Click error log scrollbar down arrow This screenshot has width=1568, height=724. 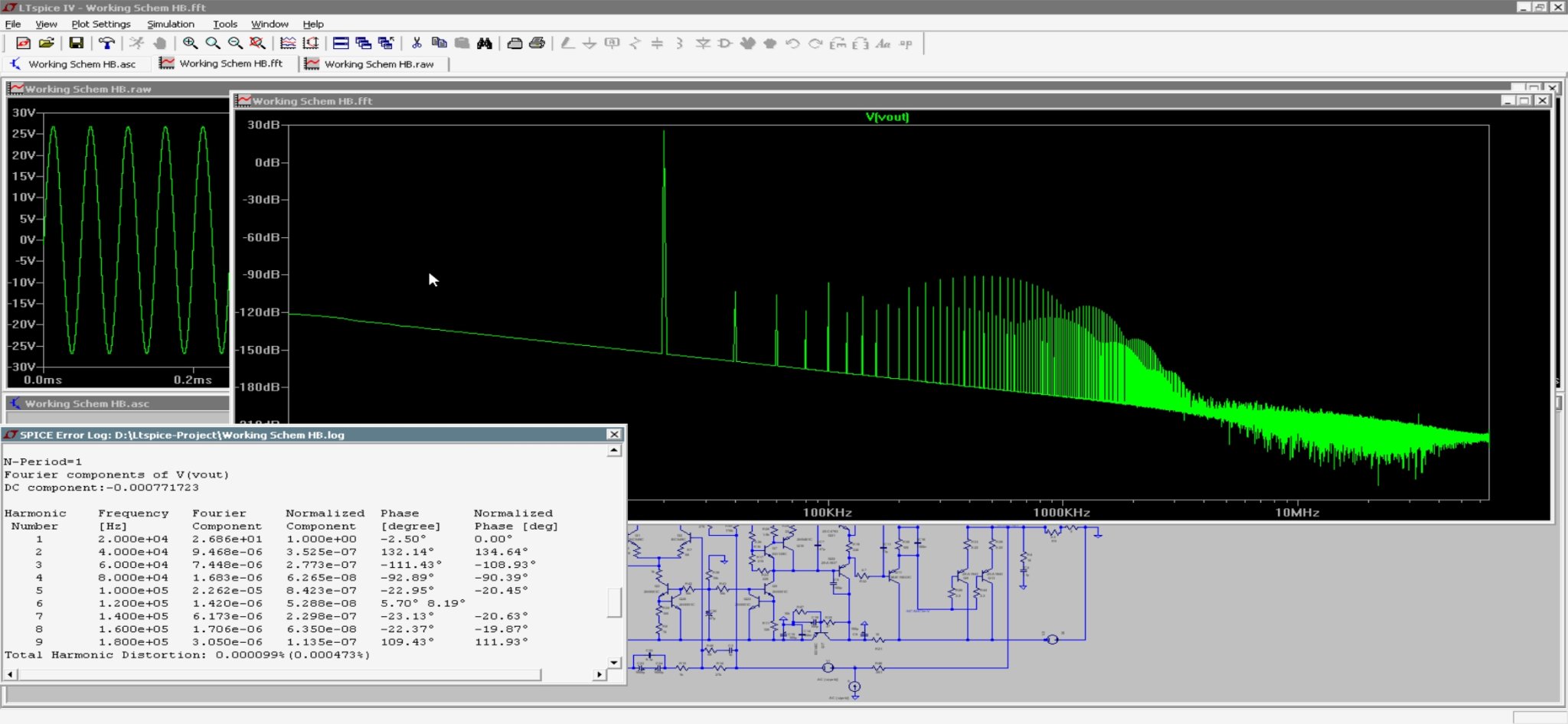pos(614,663)
